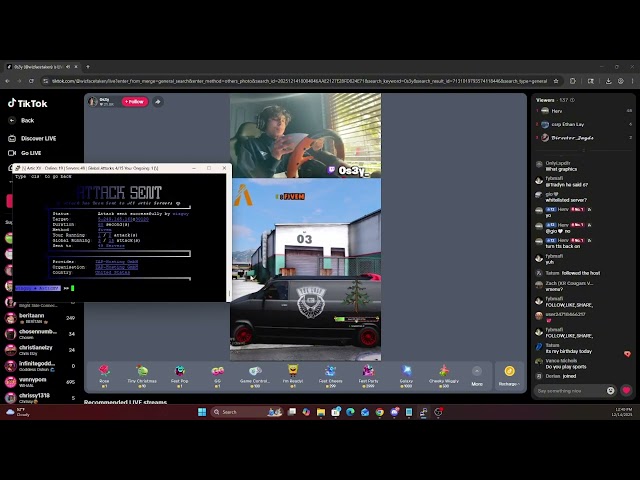Open Go LIVE in sidebar
Image resolution: width=640 pixels, height=480 pixels.
coord(25,153)
